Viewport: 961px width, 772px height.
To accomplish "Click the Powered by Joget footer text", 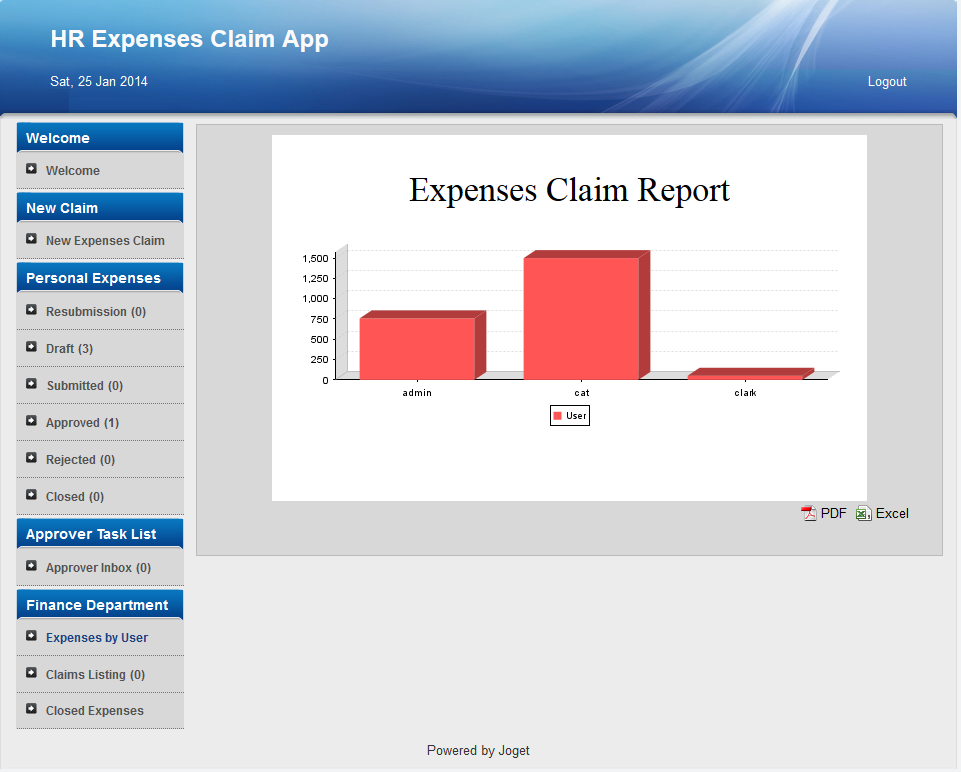I will (x=478, y=751).
